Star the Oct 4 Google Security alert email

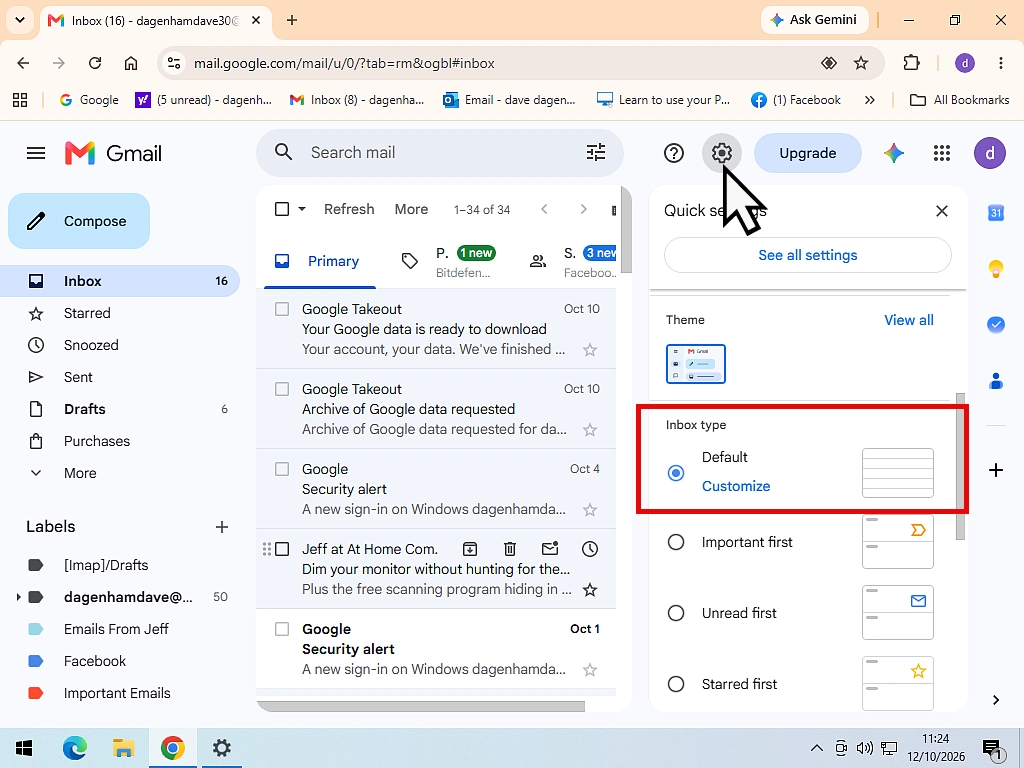click(x=590, y=510)
